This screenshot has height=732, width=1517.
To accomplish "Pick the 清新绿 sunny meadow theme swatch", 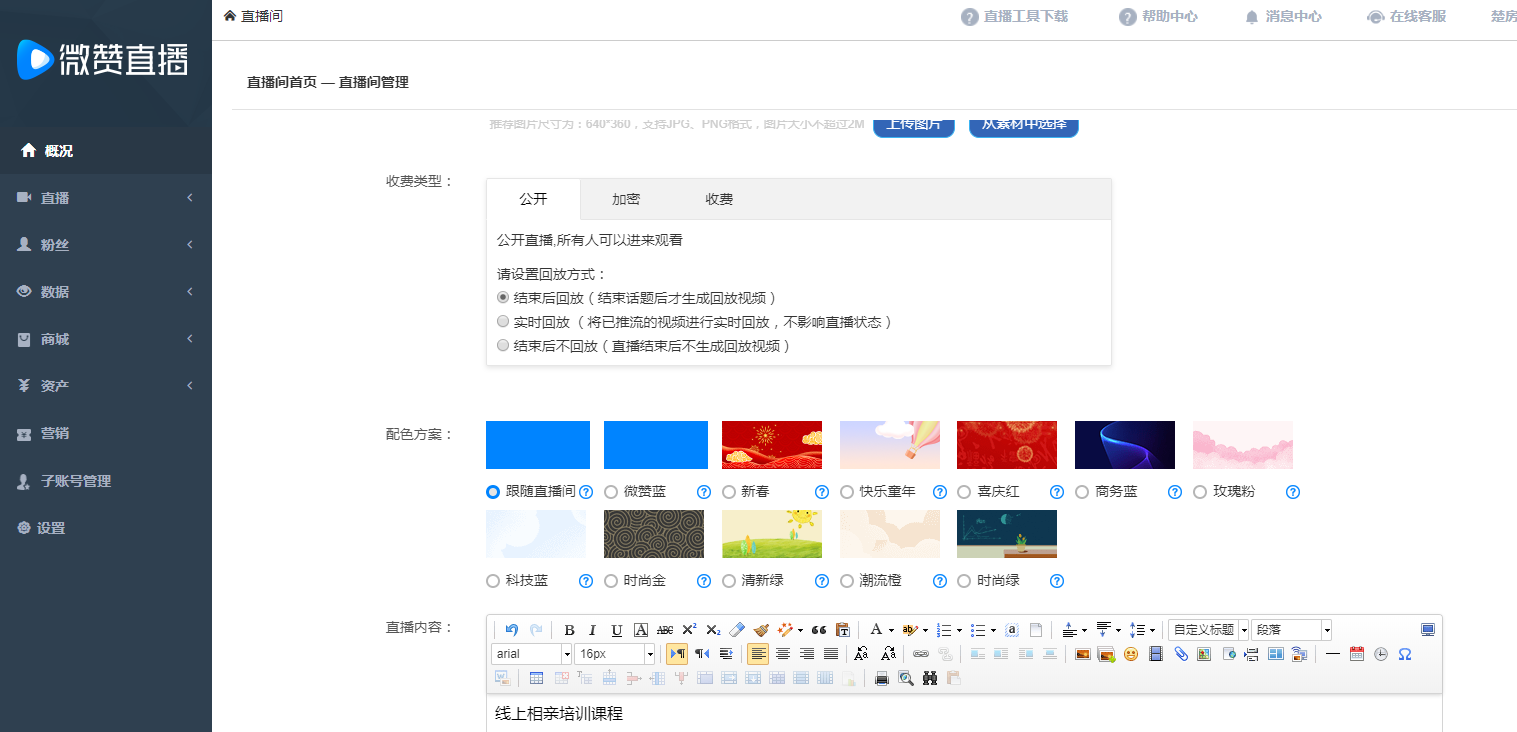I will (772, 534).
